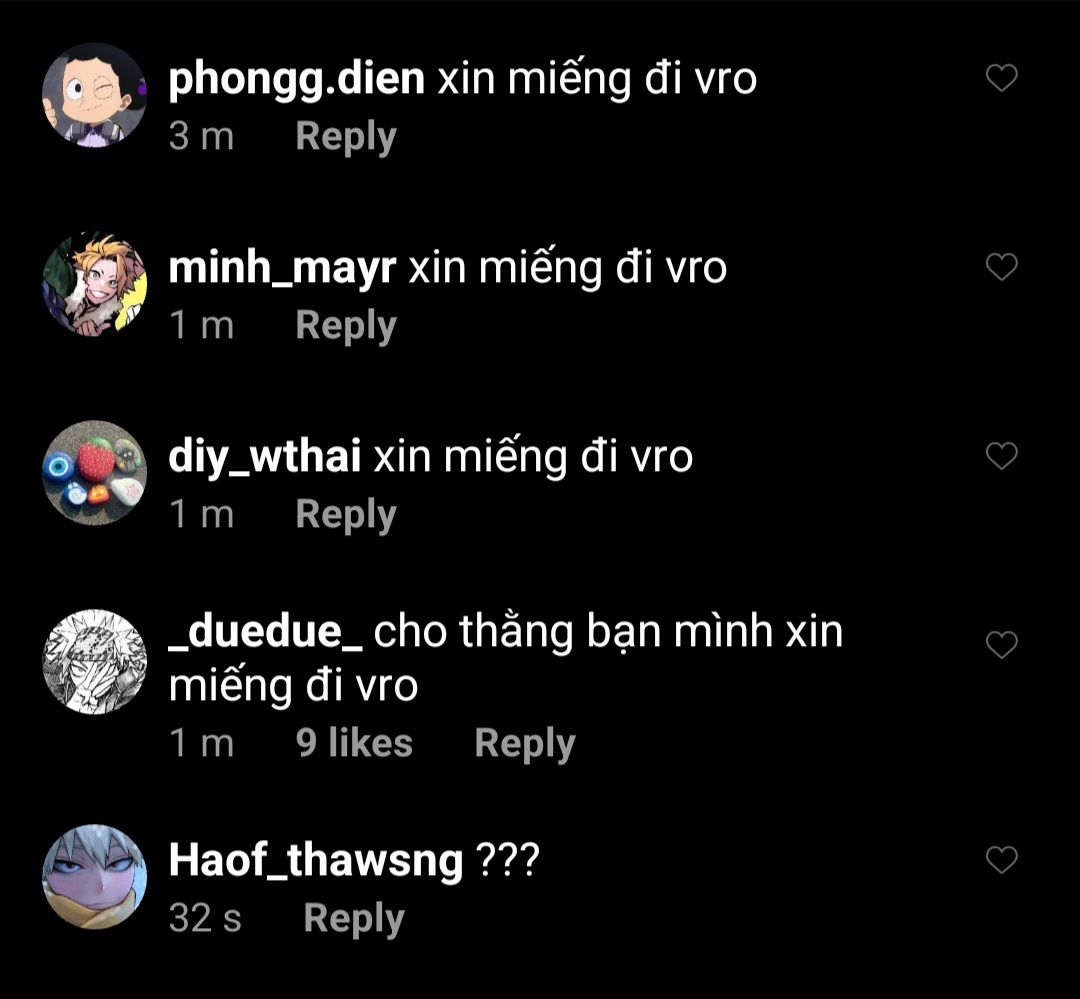
Task: Reply to phongg.dien's comment
Action: (346, 136)
